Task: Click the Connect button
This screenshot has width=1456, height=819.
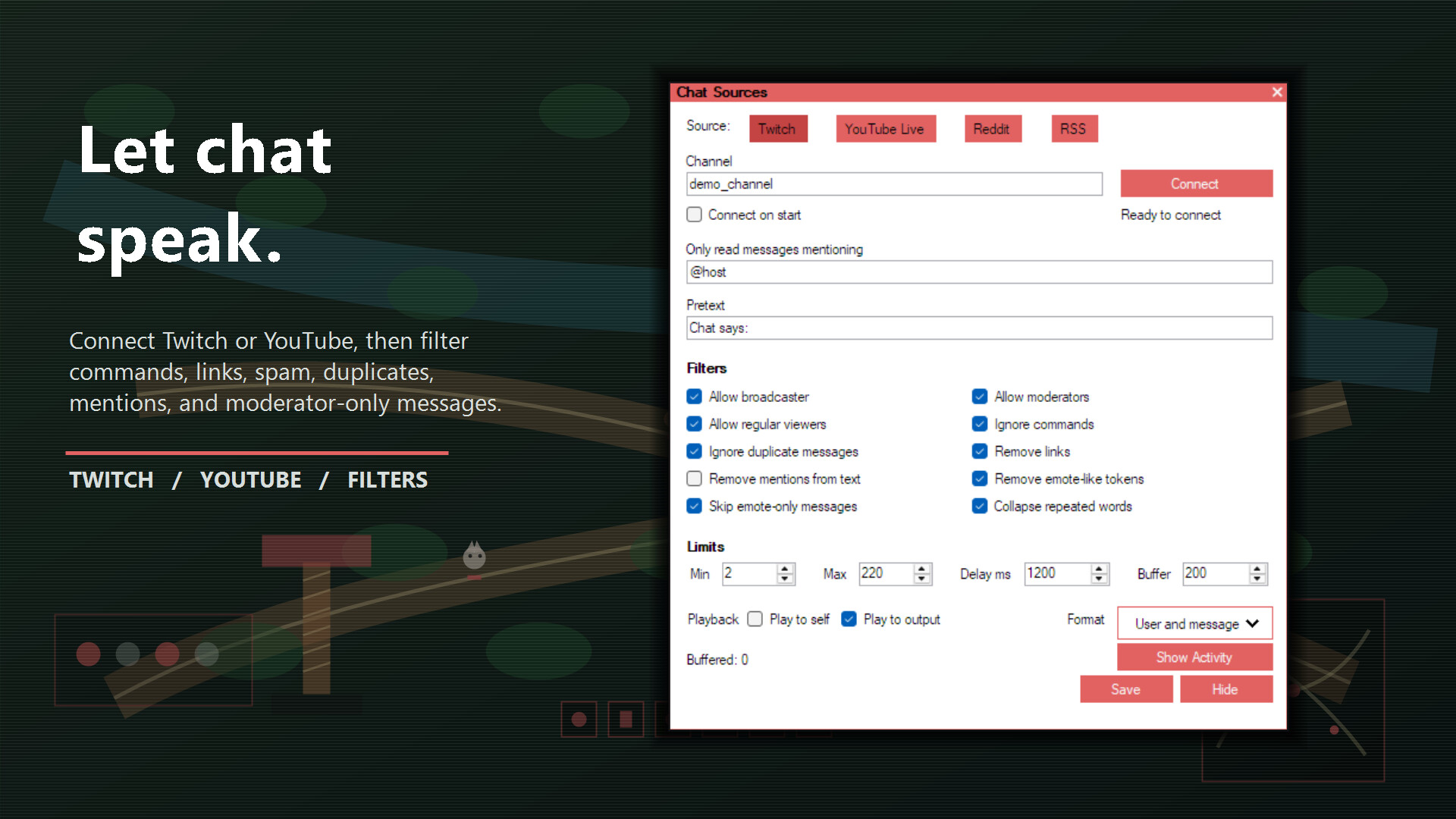Action: [x=1196, y=184]
